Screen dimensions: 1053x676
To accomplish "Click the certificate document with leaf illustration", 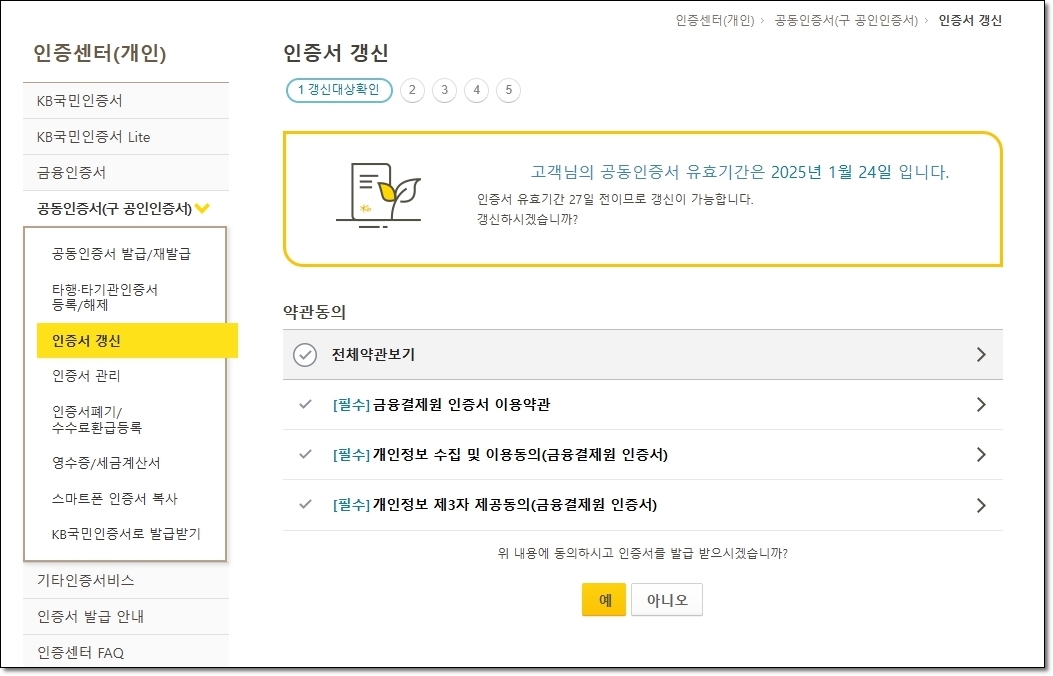I will click(378, 195).
